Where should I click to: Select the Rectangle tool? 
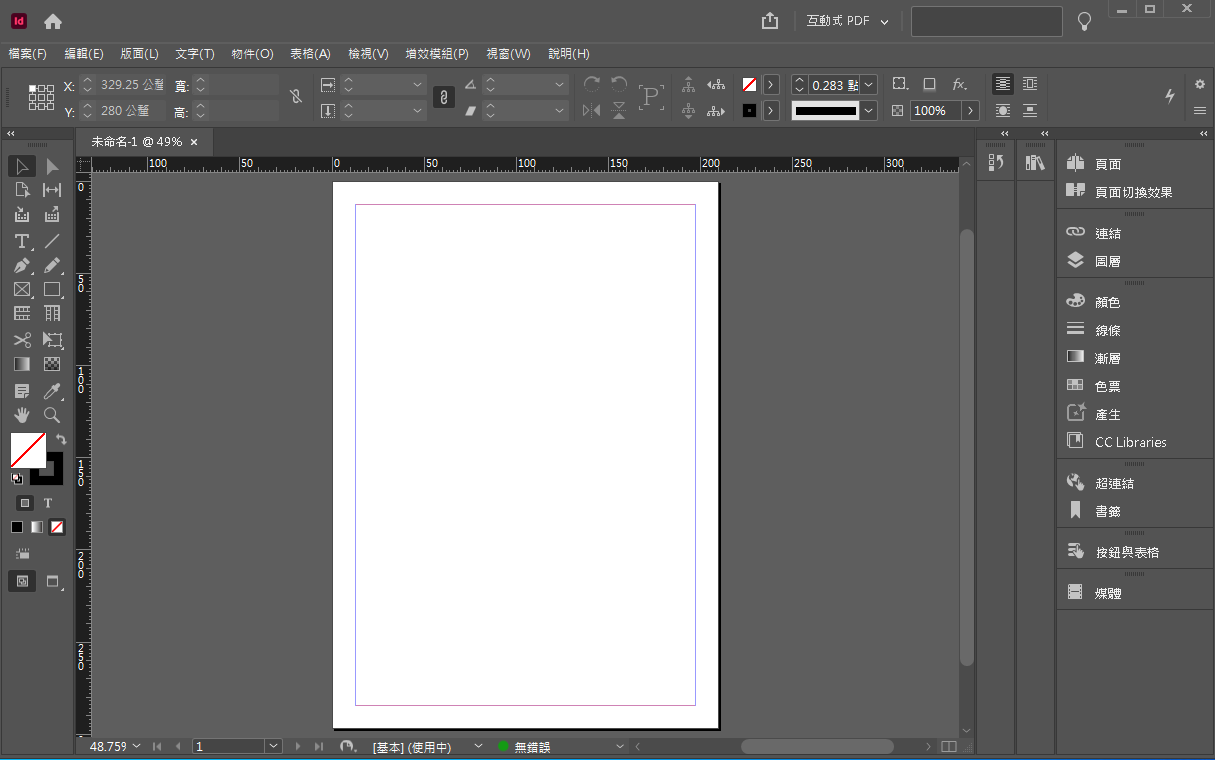52,290
